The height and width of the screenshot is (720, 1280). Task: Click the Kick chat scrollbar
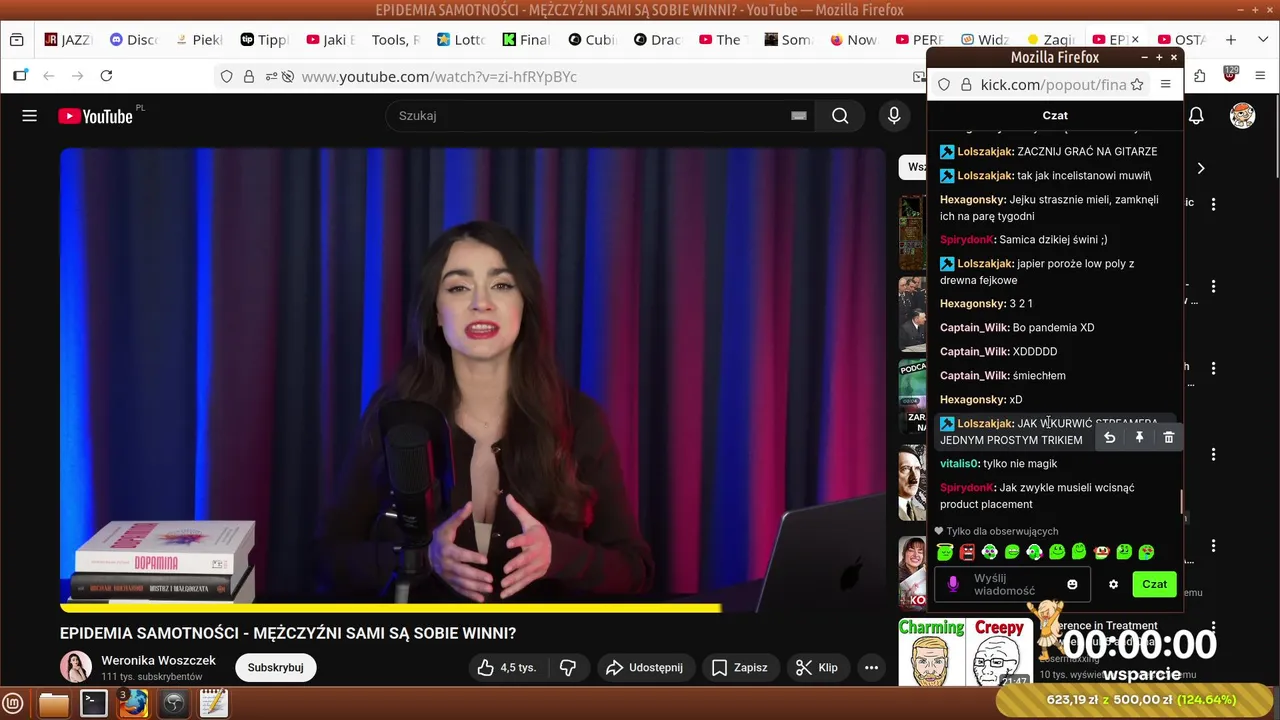1182,502
